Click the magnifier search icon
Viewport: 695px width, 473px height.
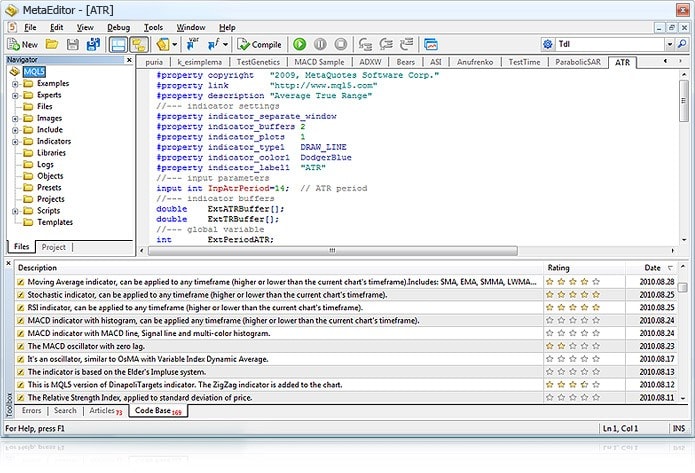(682, 44)
